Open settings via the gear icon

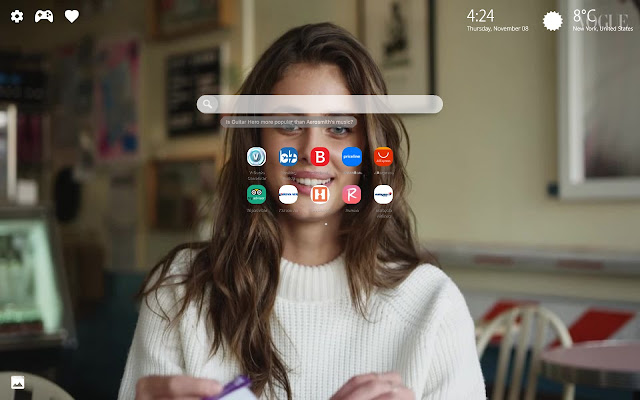[17, 16]
